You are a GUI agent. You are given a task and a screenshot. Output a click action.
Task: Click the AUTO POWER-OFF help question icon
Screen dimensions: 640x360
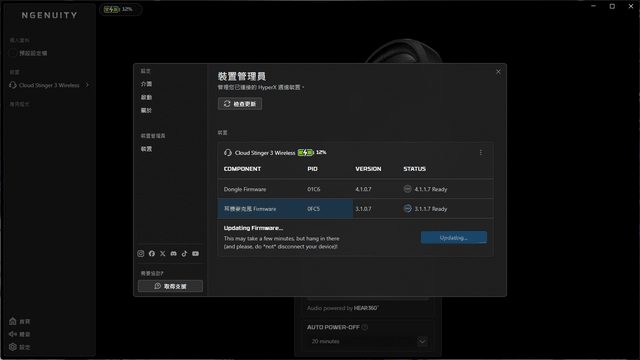coord(365,327)
